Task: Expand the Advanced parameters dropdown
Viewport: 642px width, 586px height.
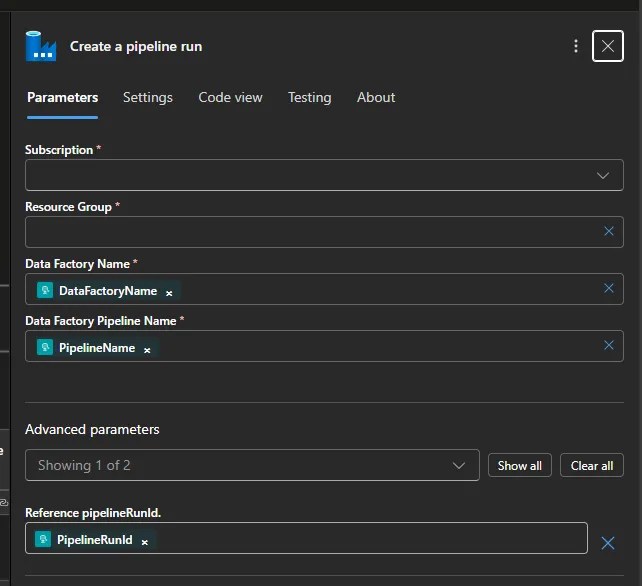Action: (458, 465)
